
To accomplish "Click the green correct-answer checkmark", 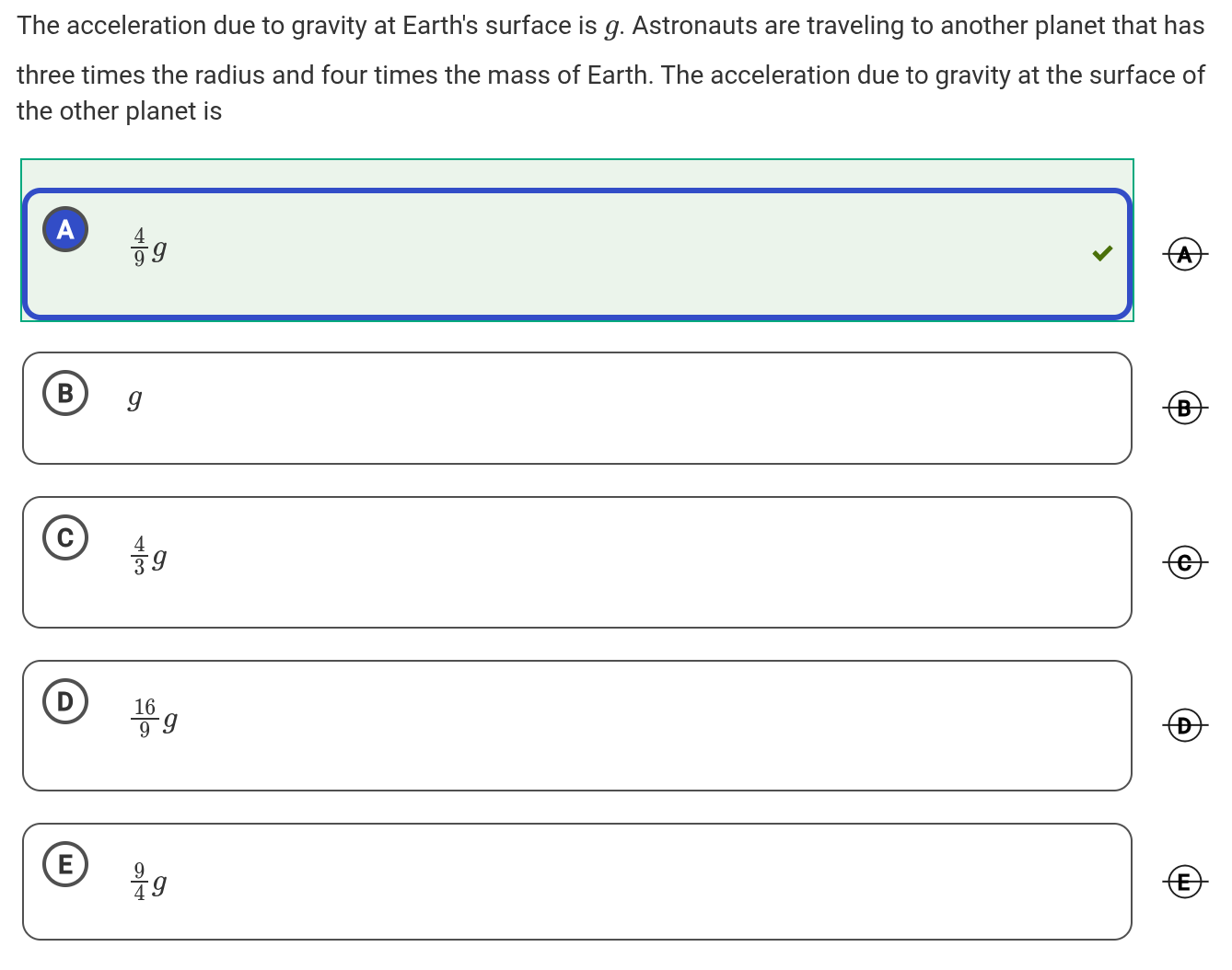I will [x=1102, y=253].
